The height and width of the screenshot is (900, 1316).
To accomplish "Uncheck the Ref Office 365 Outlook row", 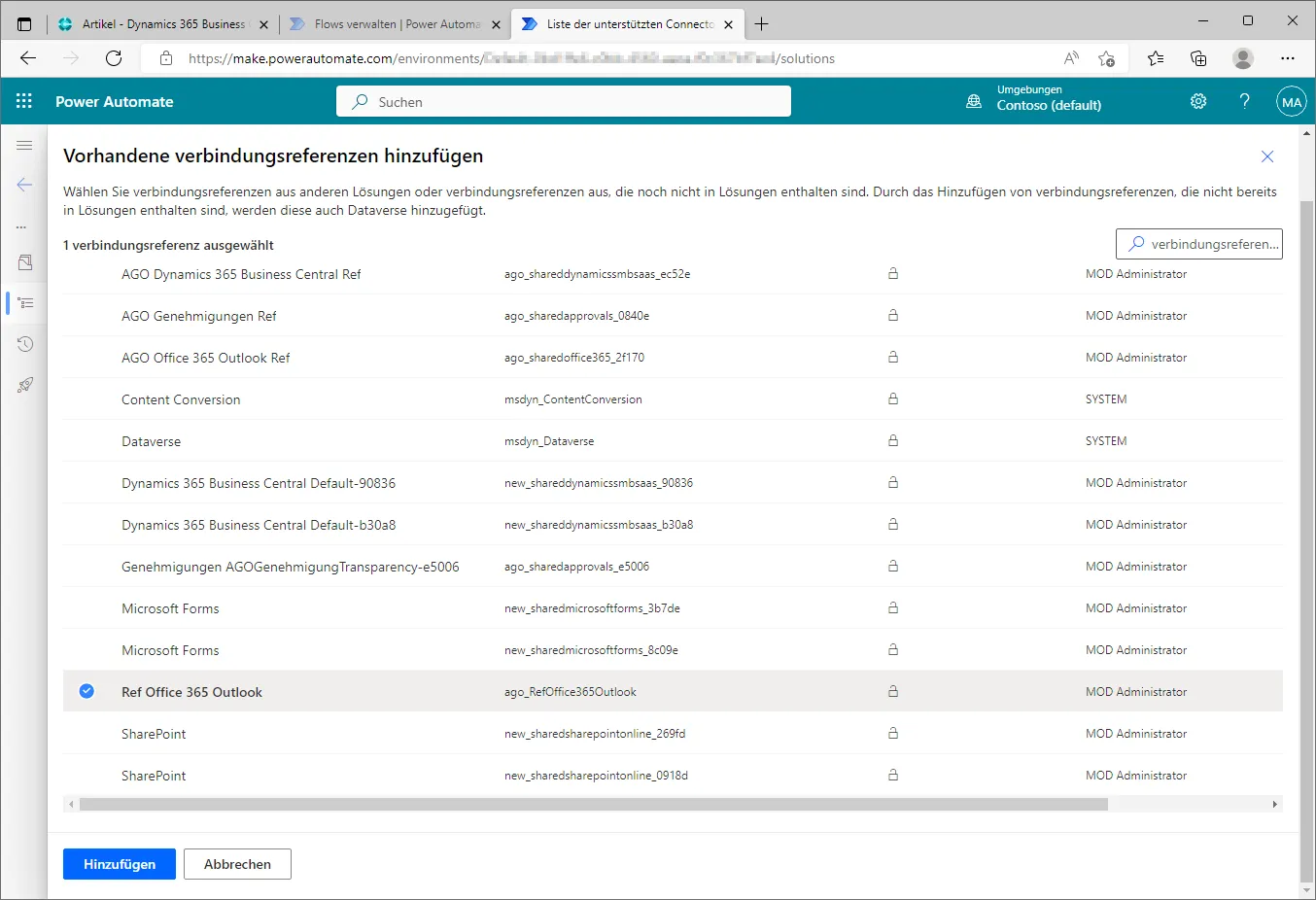I will pyautogui.click(x=87, y=691).
